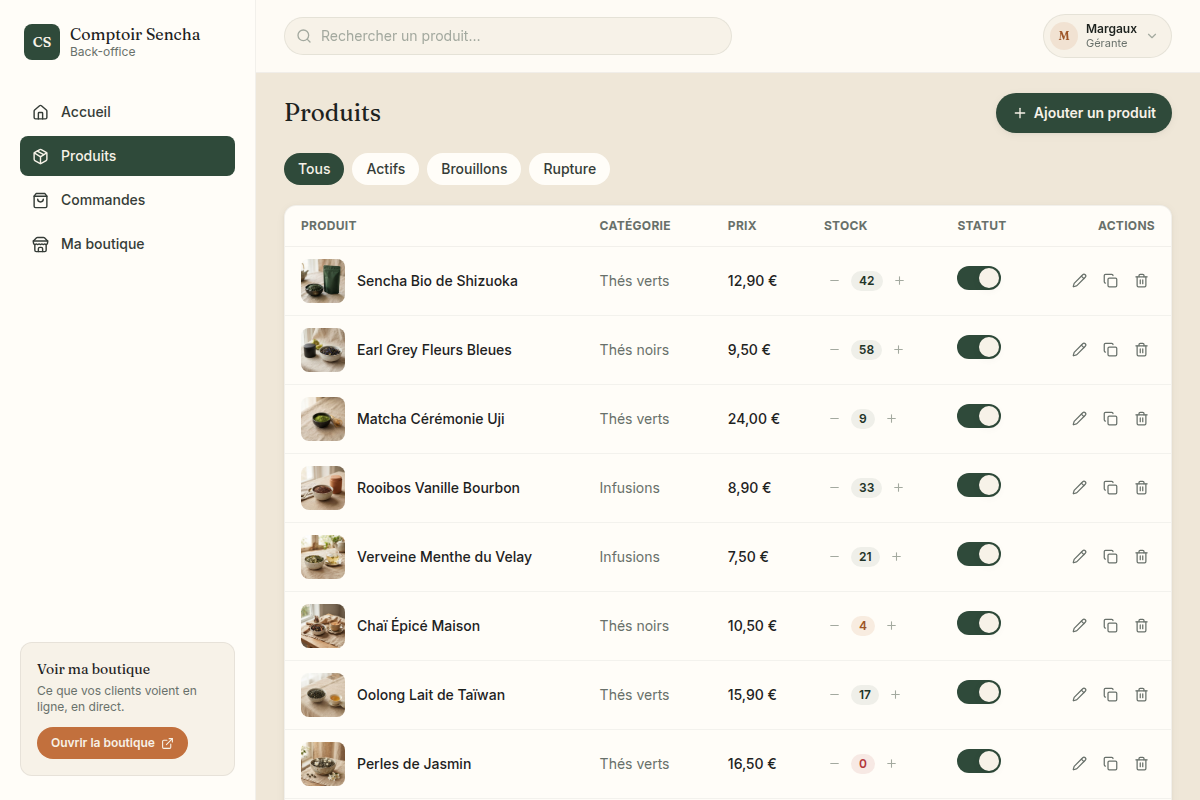Image resolution: width=1200 pixels, height=800 pixels.
Task: Click the 24,00 € price cell
Action: [754, 419]
